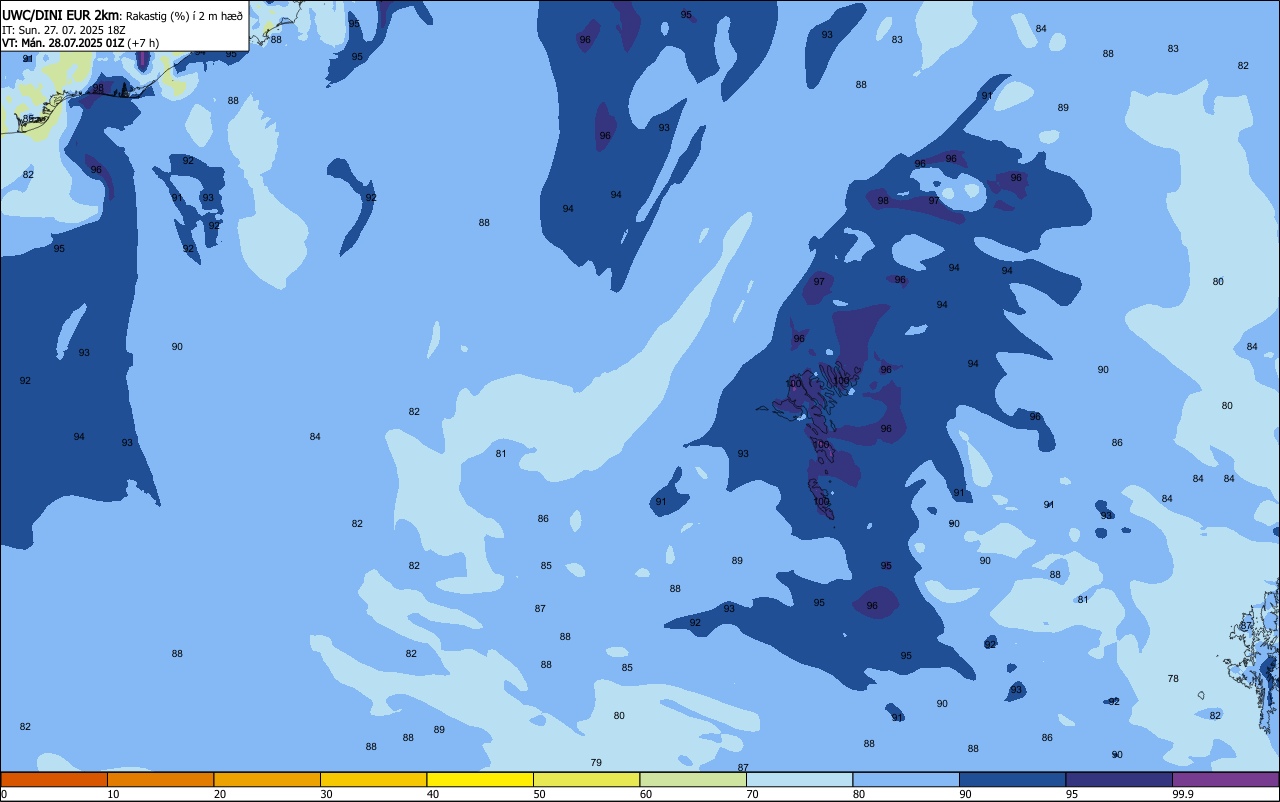The width and height of the screenshot is (1280, 802).
Task: Select the '50' legend scale label
Action: click(x=540, y=794)
